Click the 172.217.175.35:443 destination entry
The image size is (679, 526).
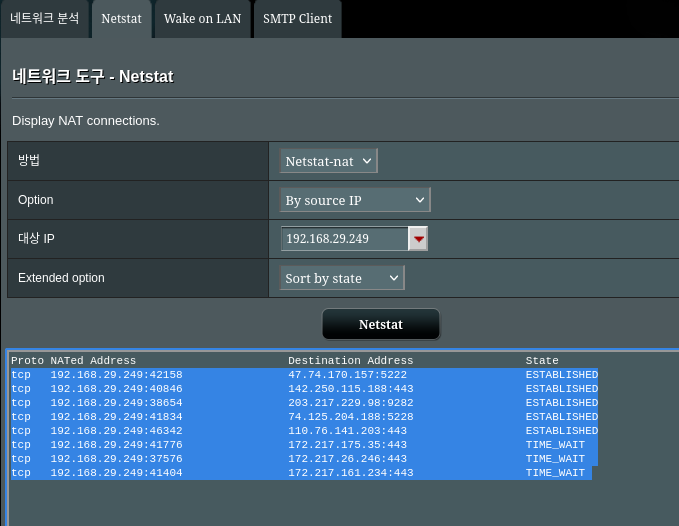[348, 445]
